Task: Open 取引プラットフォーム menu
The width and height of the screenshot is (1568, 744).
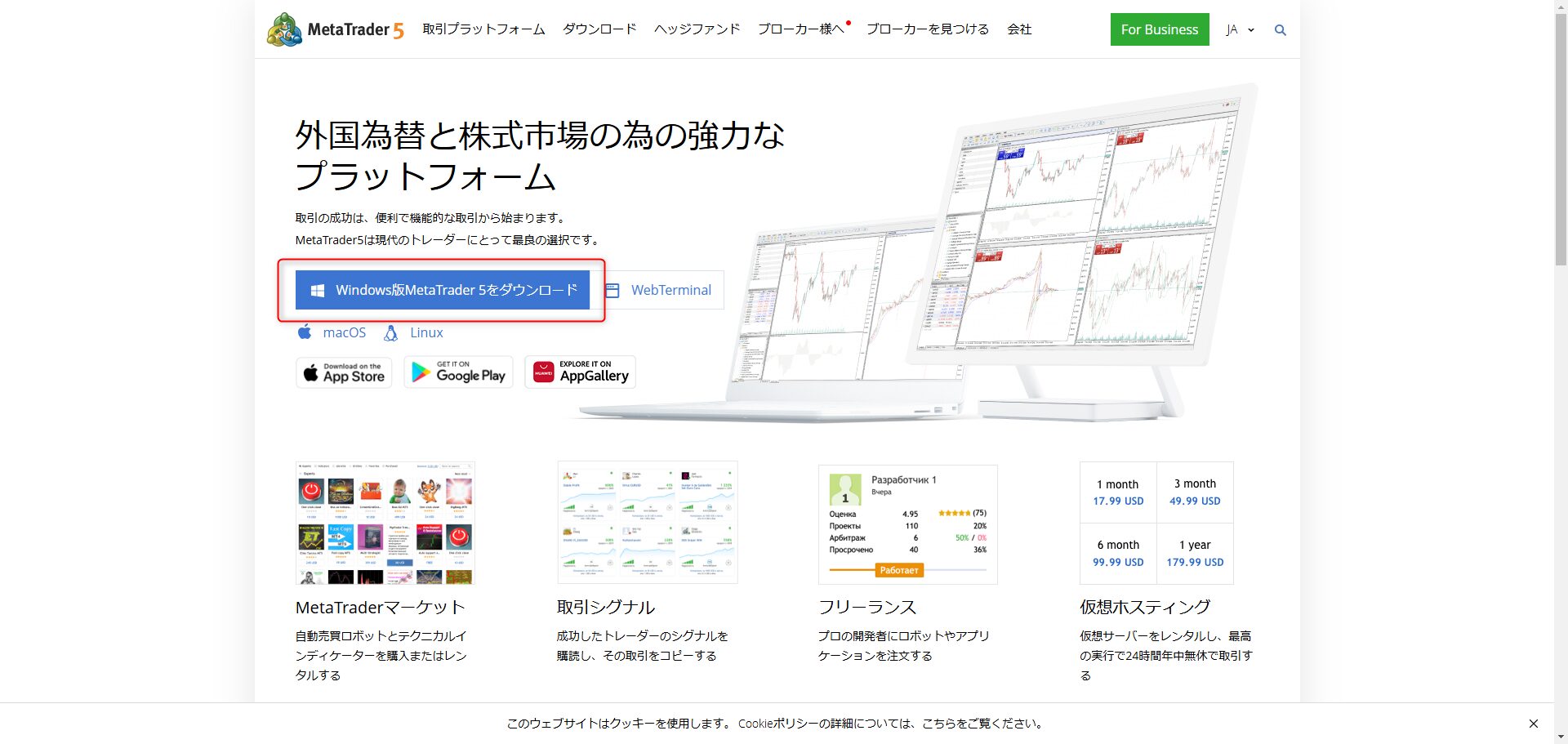Action: [483, 29]
